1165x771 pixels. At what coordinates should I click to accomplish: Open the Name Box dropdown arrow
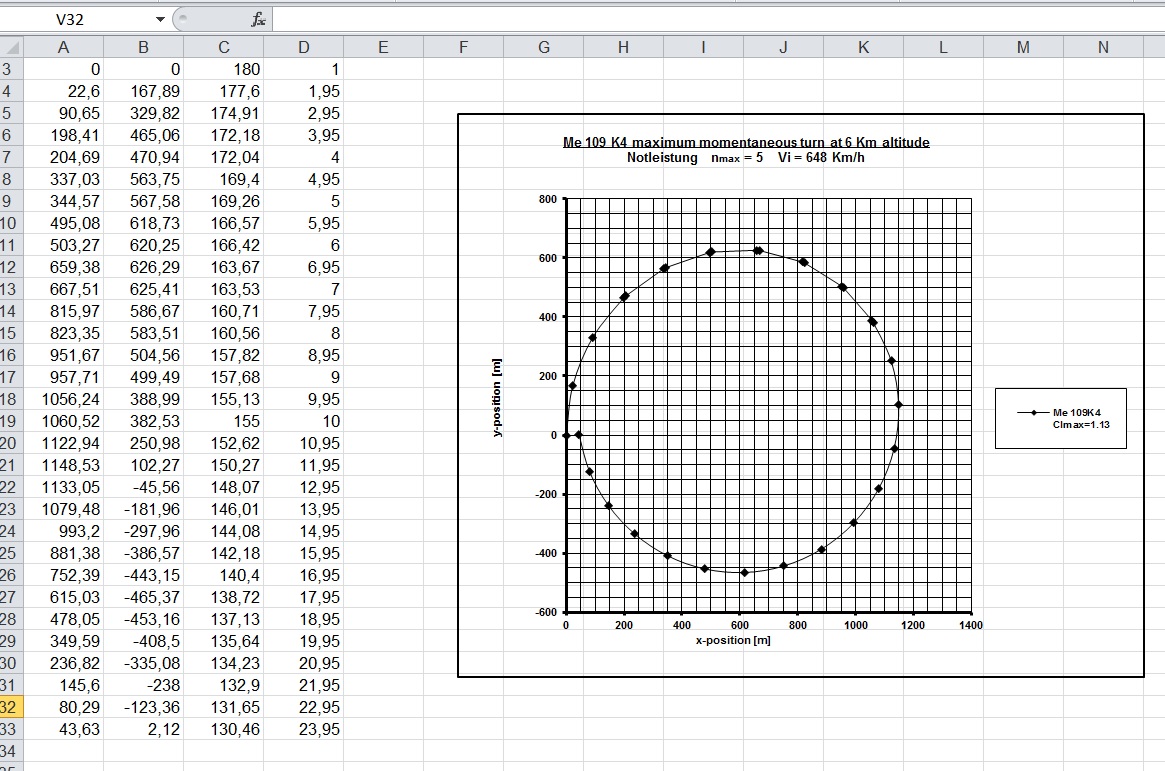point(160,19)
